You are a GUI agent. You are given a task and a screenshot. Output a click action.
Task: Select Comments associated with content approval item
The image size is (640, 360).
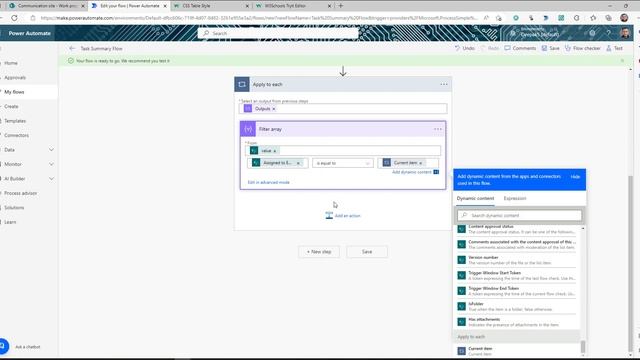(517, 244)
